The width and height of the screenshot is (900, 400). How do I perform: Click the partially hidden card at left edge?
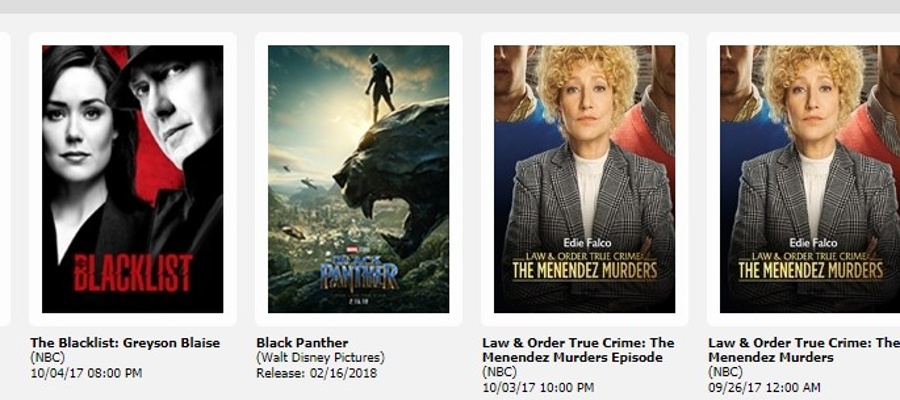coord(5,179)
